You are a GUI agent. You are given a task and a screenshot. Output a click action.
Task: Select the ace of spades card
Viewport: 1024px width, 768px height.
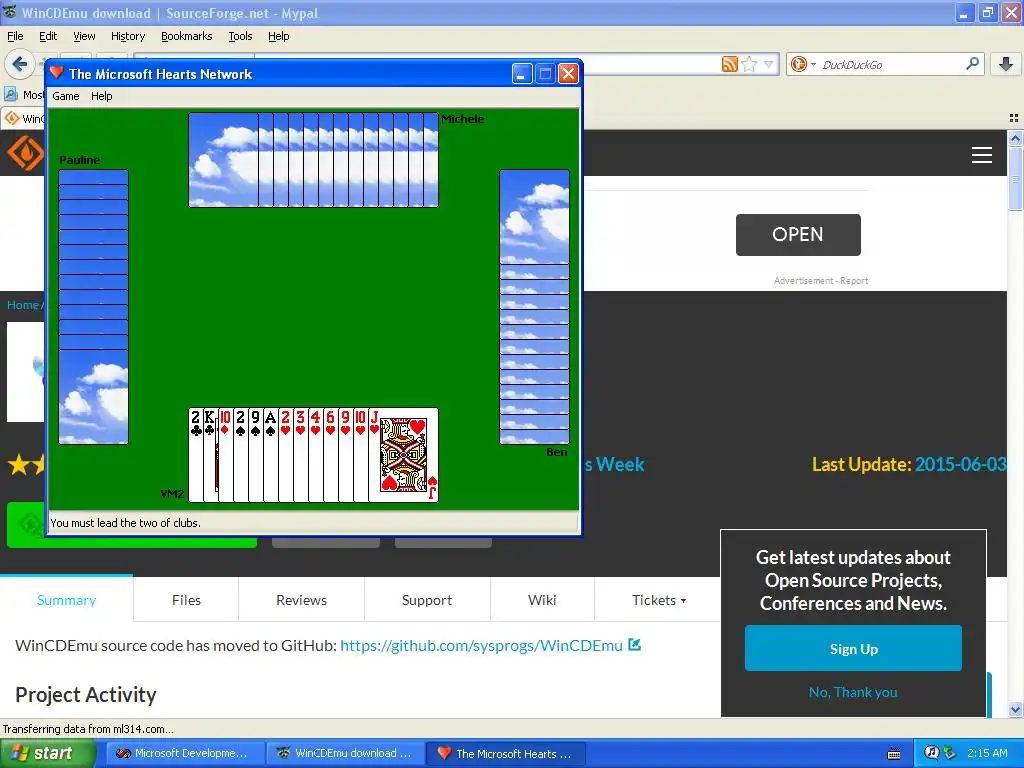tap(270, 455)
